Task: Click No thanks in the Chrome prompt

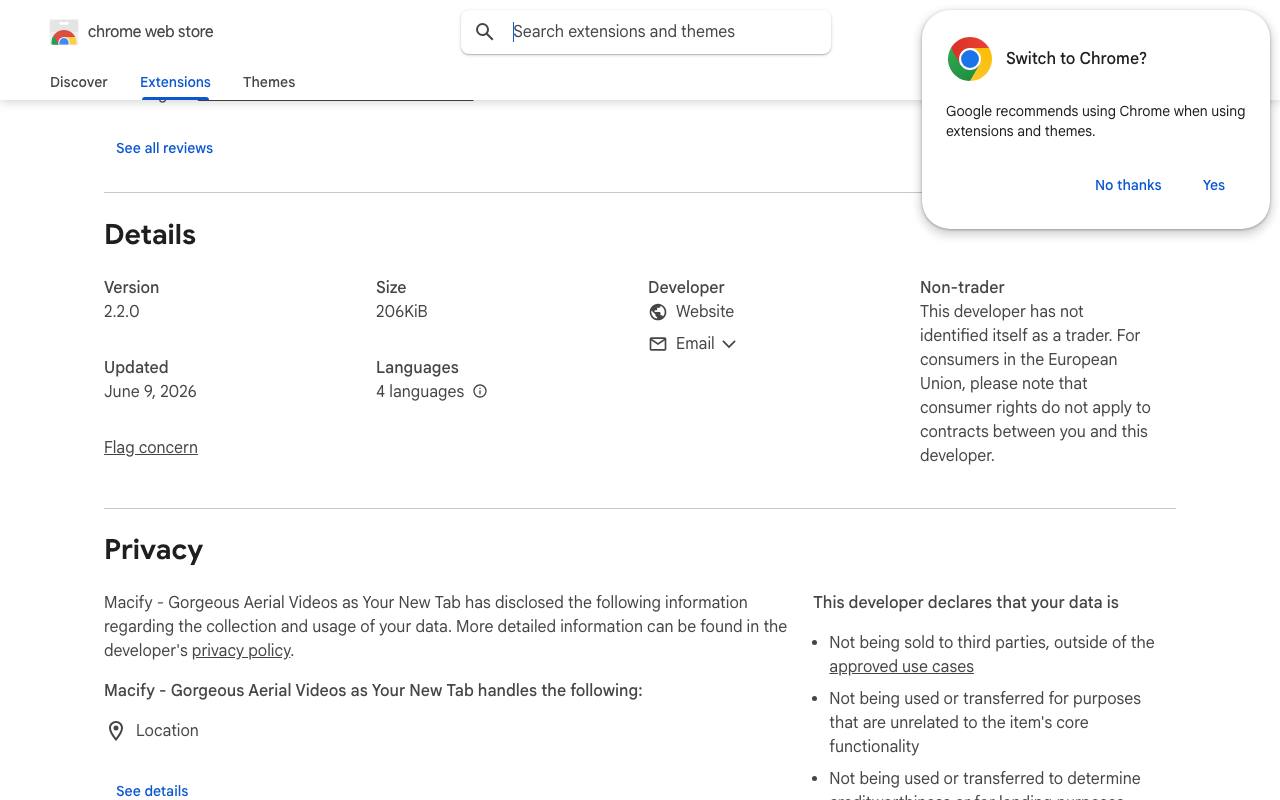Action: (x=1128, y=185)
